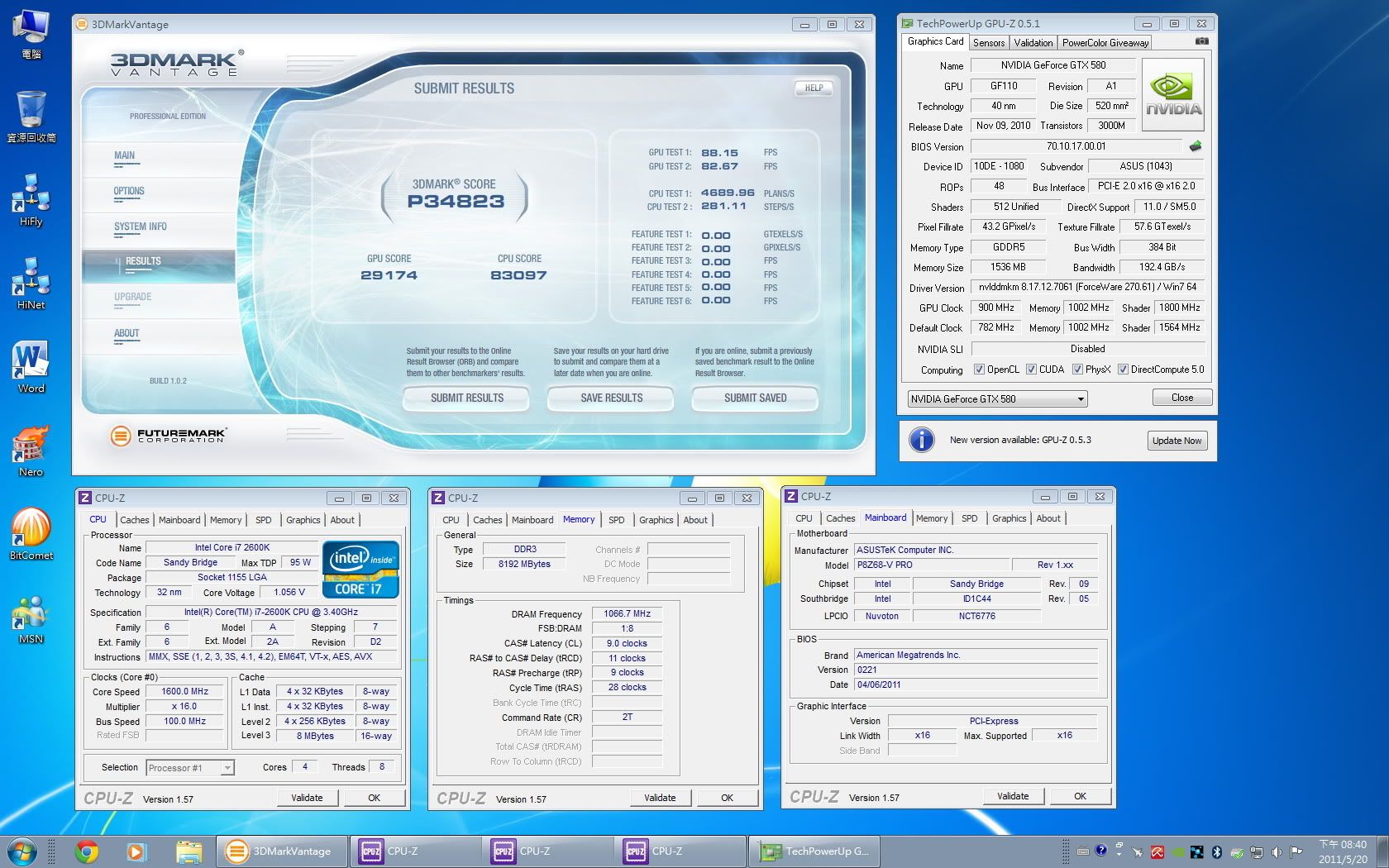
Task: Open Windows Explorer from the taskbar
Action: [189, 851]
